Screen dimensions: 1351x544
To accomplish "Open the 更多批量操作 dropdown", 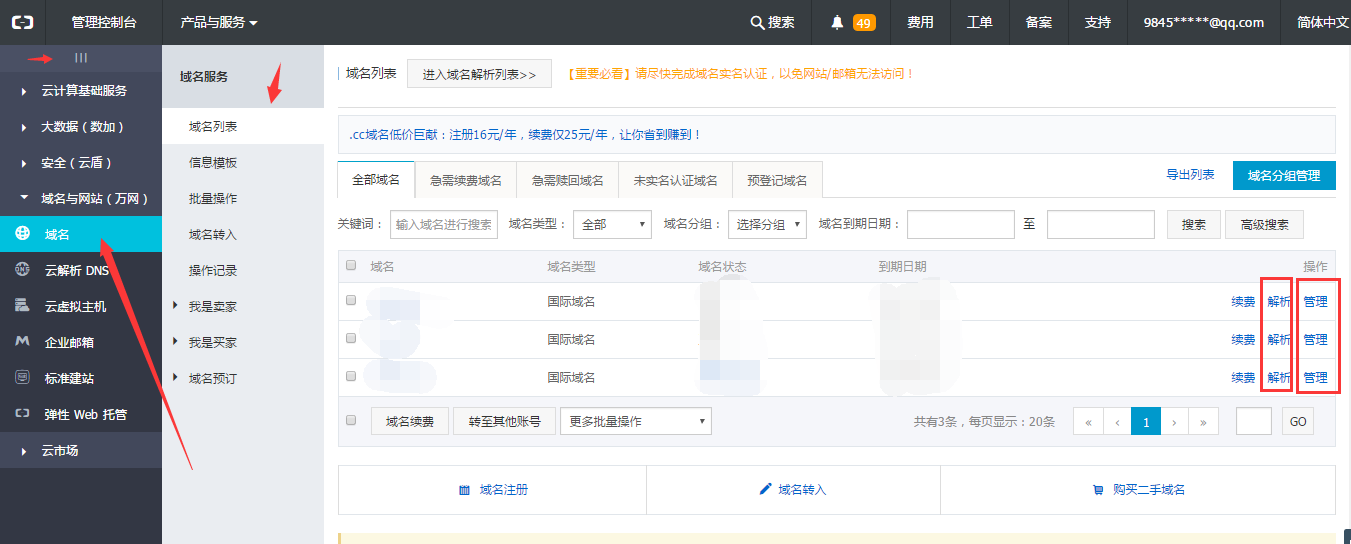I will [x=635, y=421].
